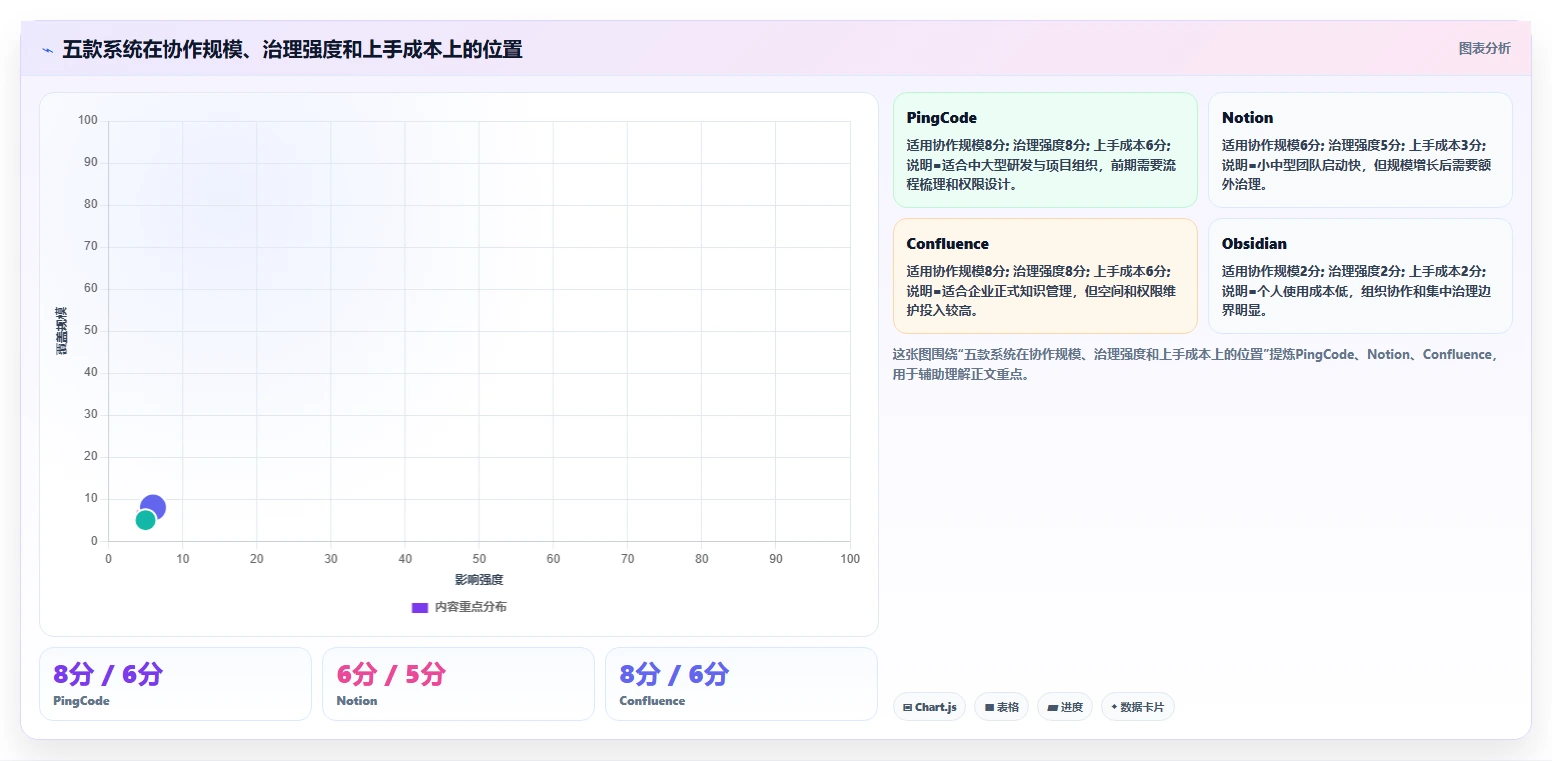Select the 表格 tag
This screenshot has width=1552, height=761.
coord(1001,707)
